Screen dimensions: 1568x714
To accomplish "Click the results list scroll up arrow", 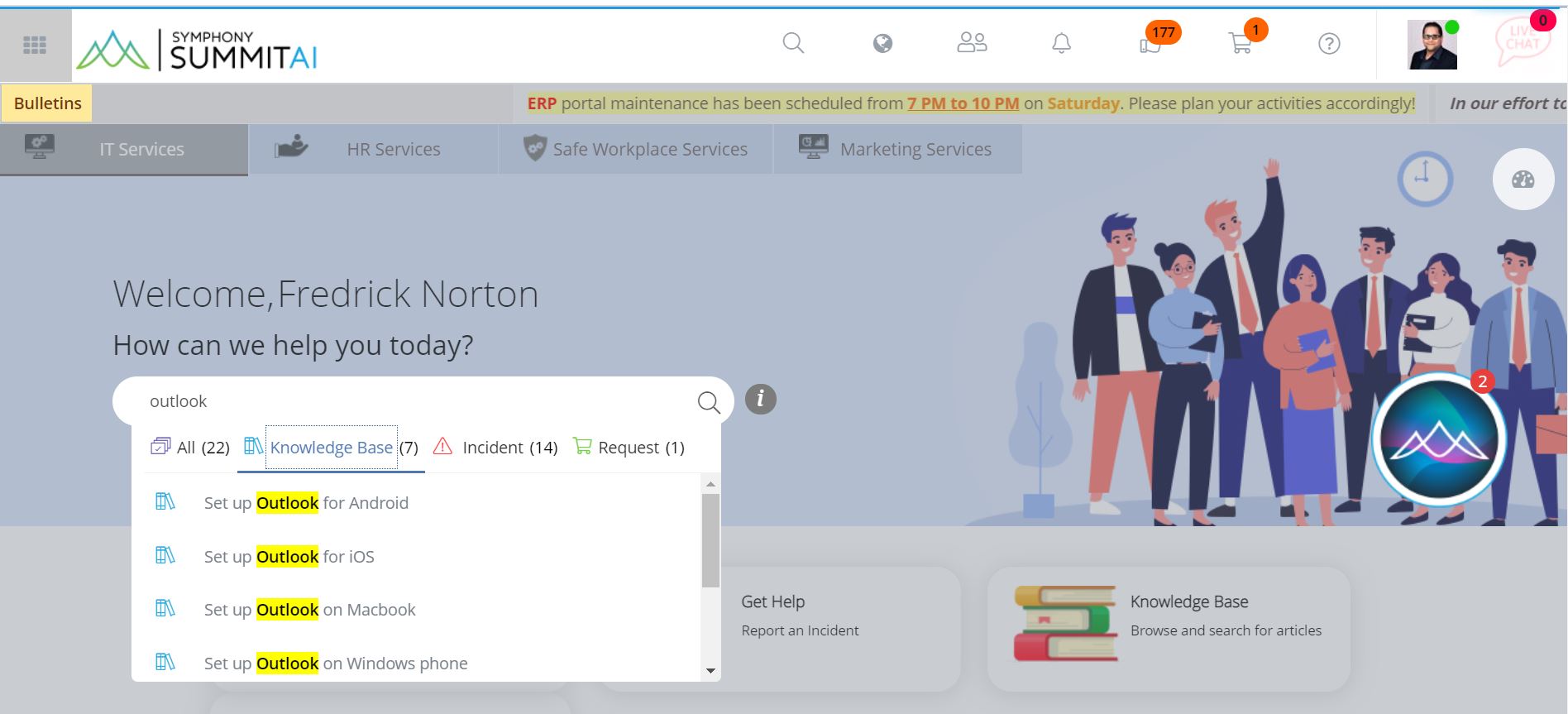I will 710,484.
